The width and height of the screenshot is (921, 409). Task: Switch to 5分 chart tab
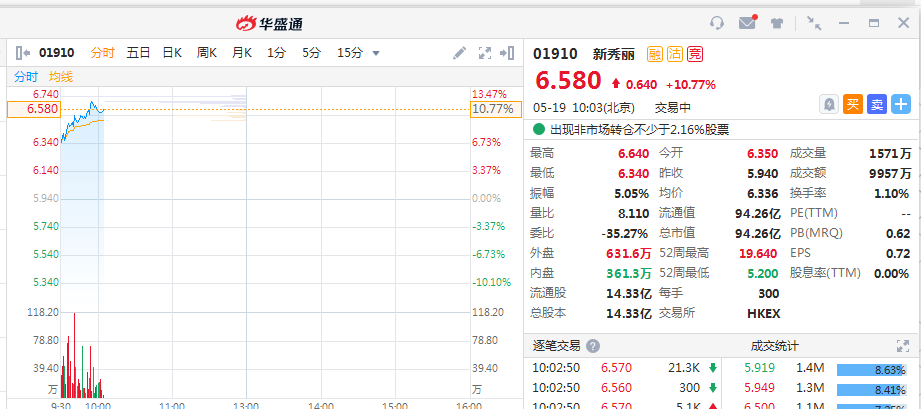pyautogui.click(x=311, y=53)
